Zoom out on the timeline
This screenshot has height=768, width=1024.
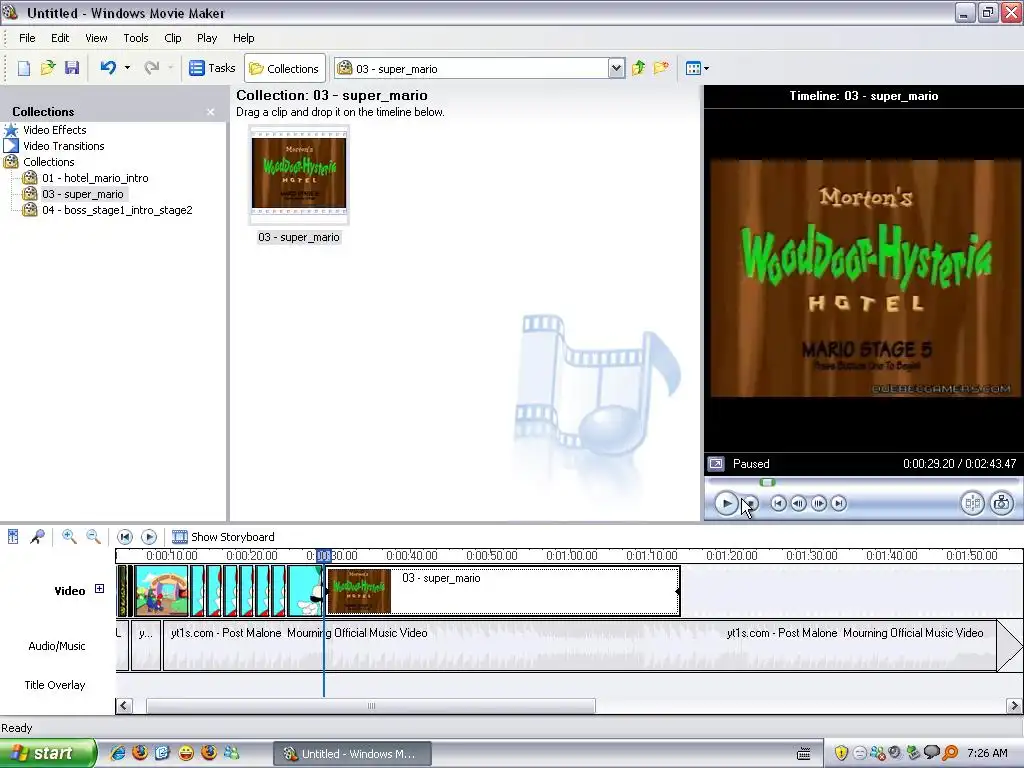tap(93, 537)
